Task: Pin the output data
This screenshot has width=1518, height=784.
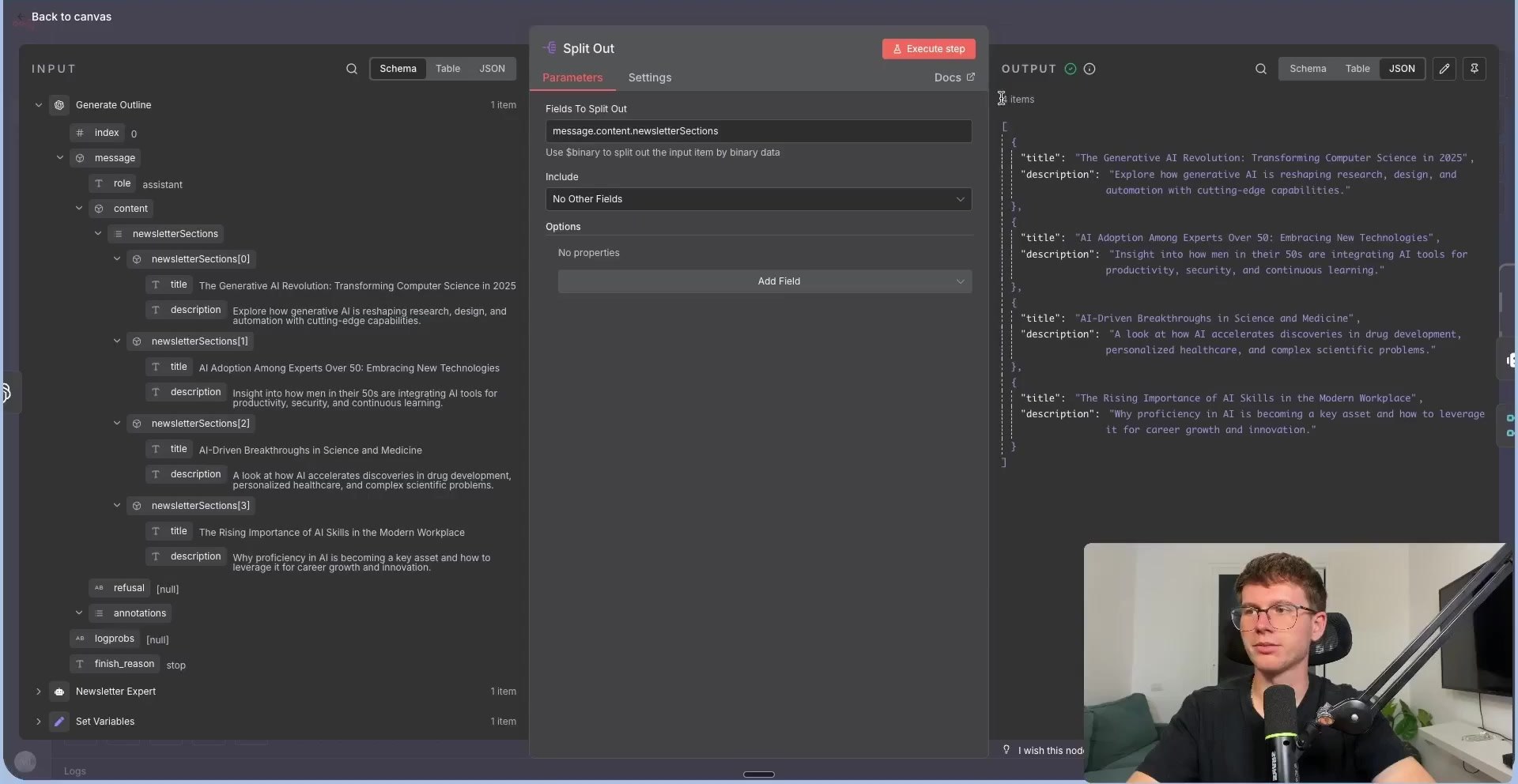Action: 1475,69
